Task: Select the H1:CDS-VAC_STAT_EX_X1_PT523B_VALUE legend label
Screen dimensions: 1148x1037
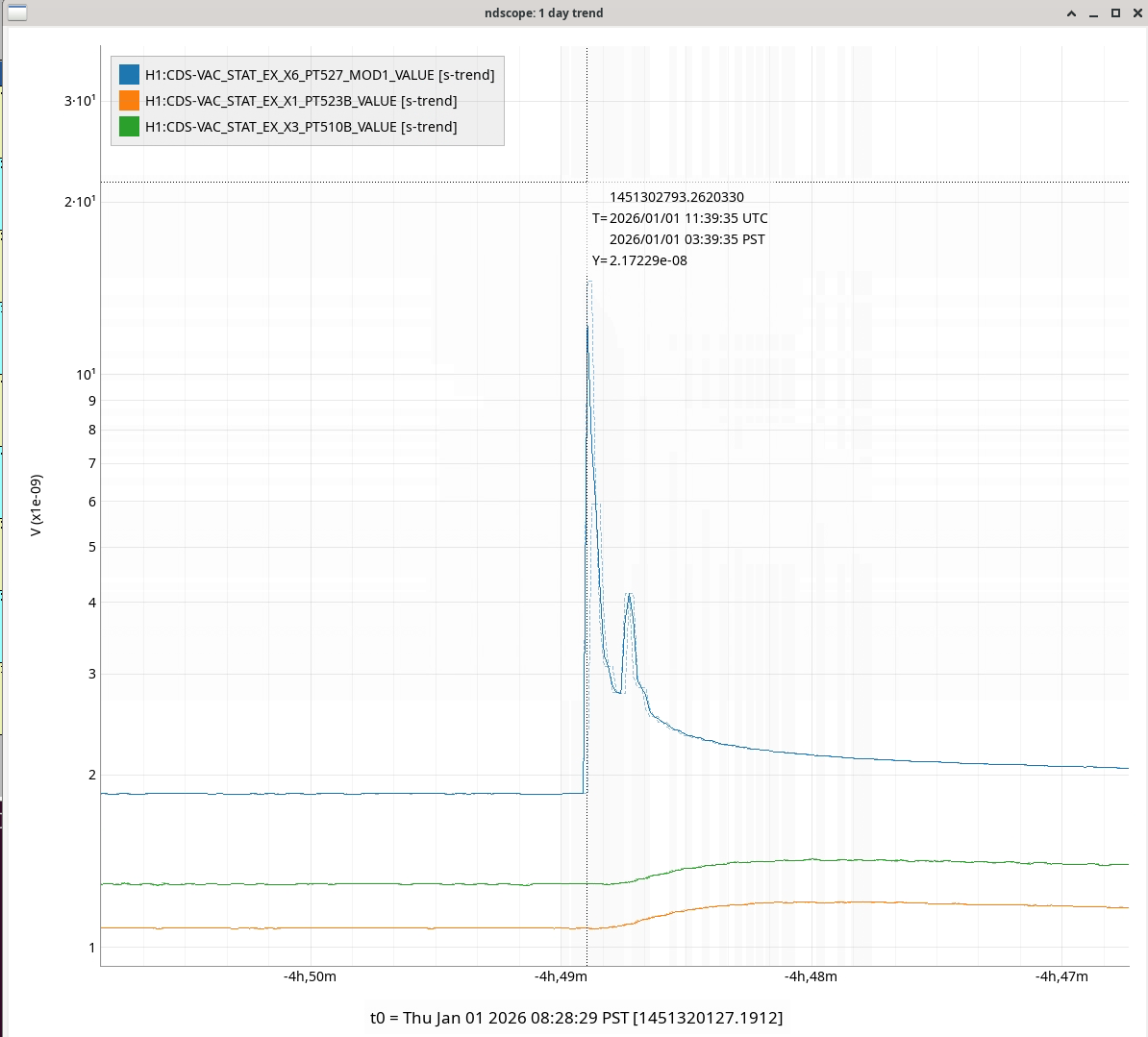Action: [301, 101]
